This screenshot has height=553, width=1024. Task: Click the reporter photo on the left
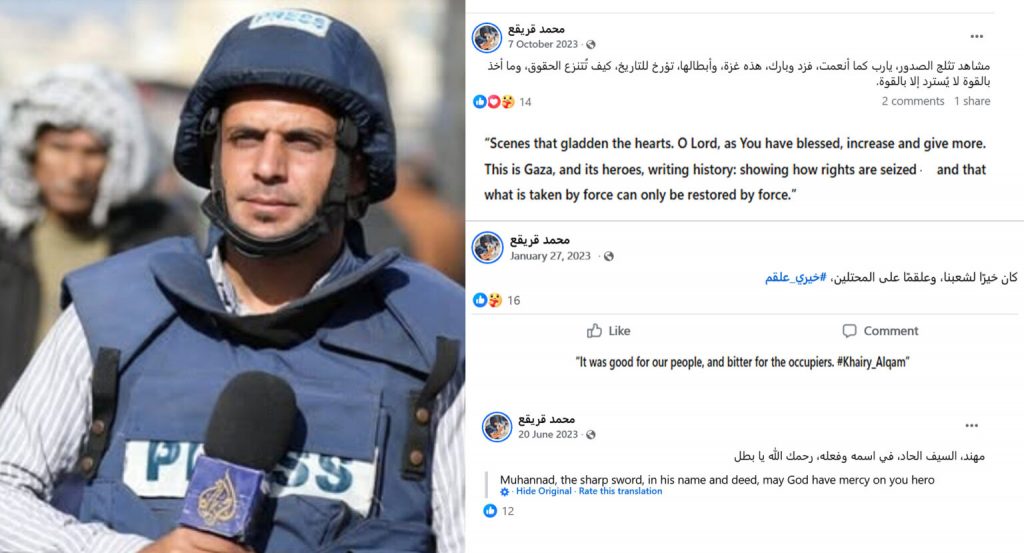pos(232,276)
